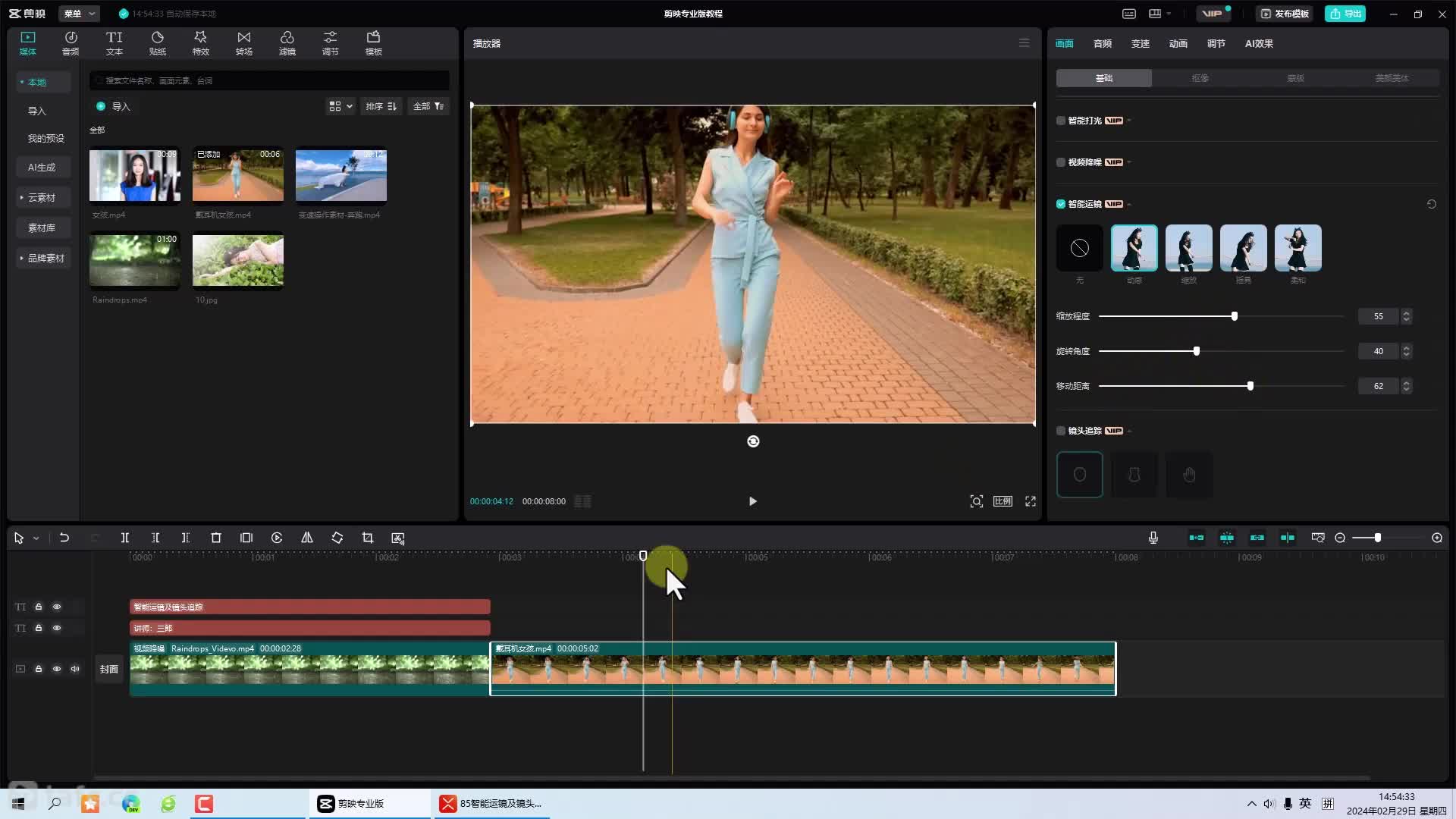Switch to the 音频 tab in the properties panel
This screenshot has height=819, width=1456.
[1103, 43]
